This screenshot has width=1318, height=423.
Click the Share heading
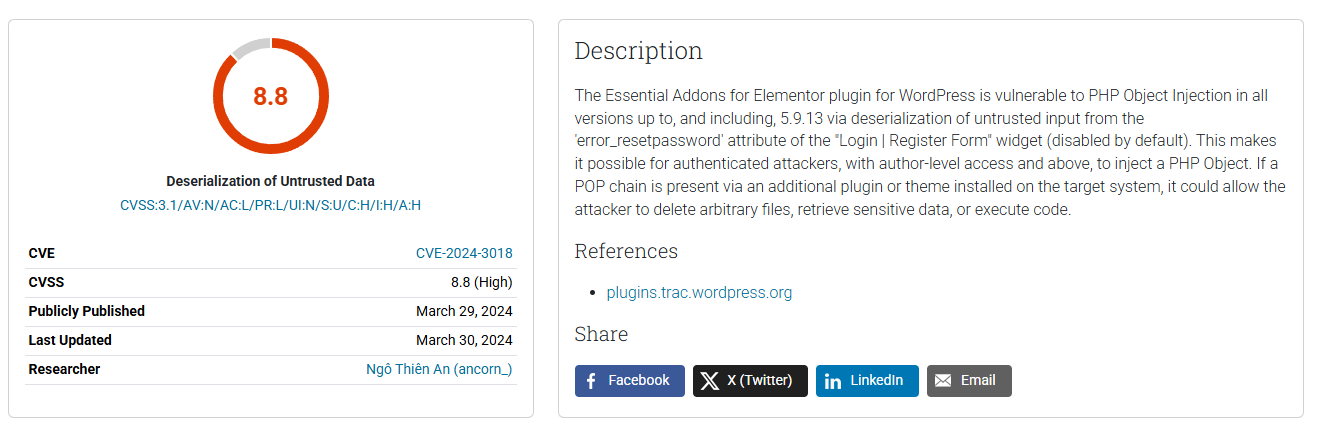(601, 334)
